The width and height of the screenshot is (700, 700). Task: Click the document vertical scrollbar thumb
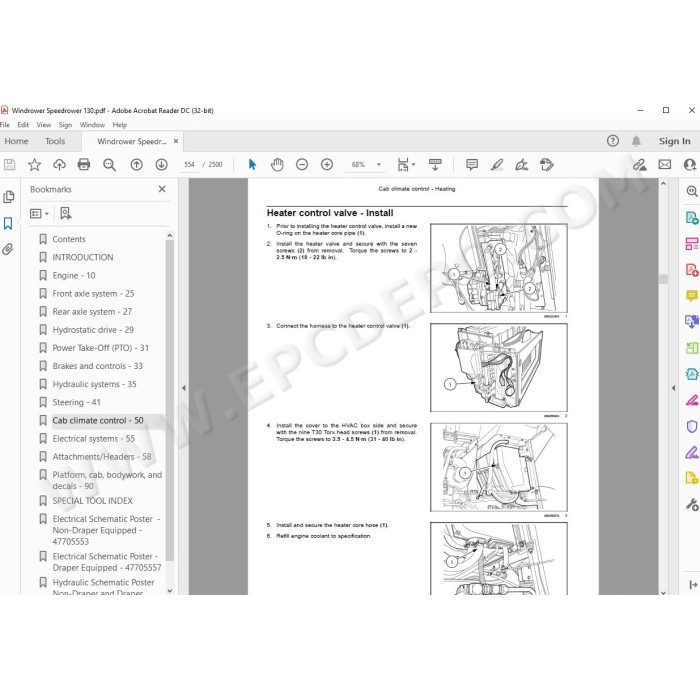[663, 279]
